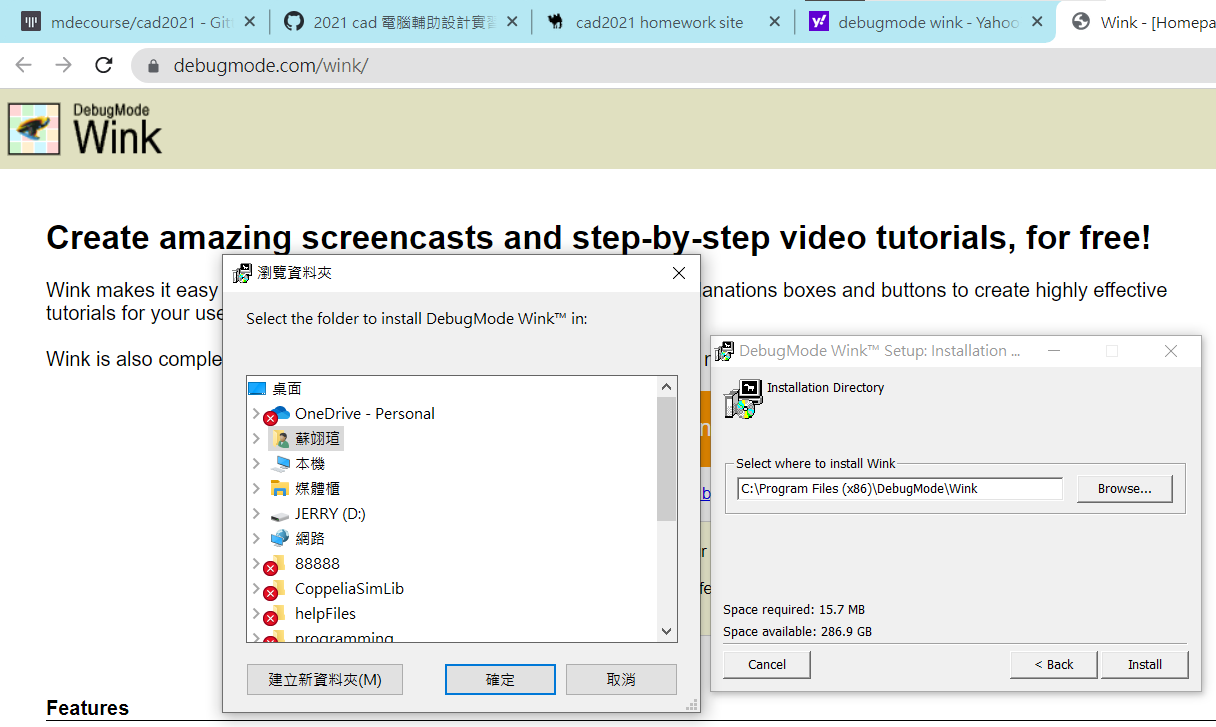Click the browser address bar URL

coord(271,66)
